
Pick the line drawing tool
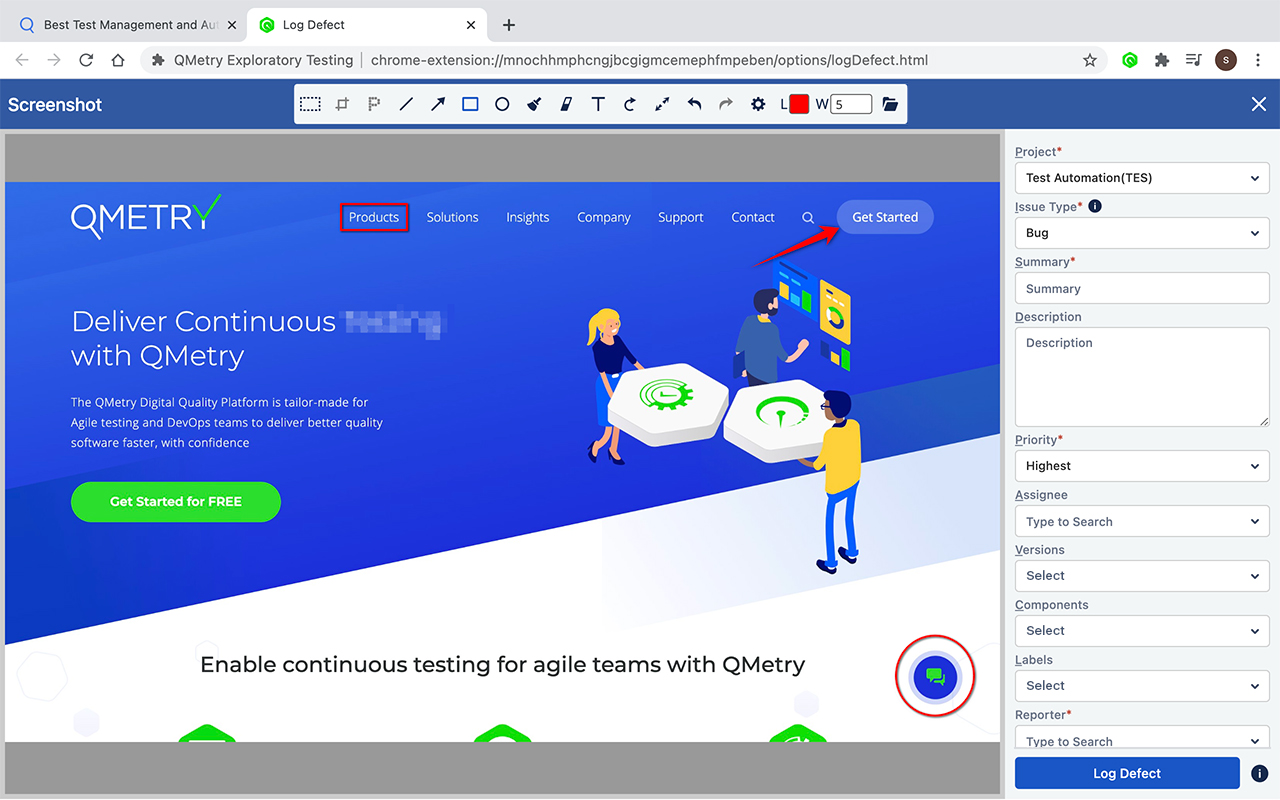click(x=405, y=104)
